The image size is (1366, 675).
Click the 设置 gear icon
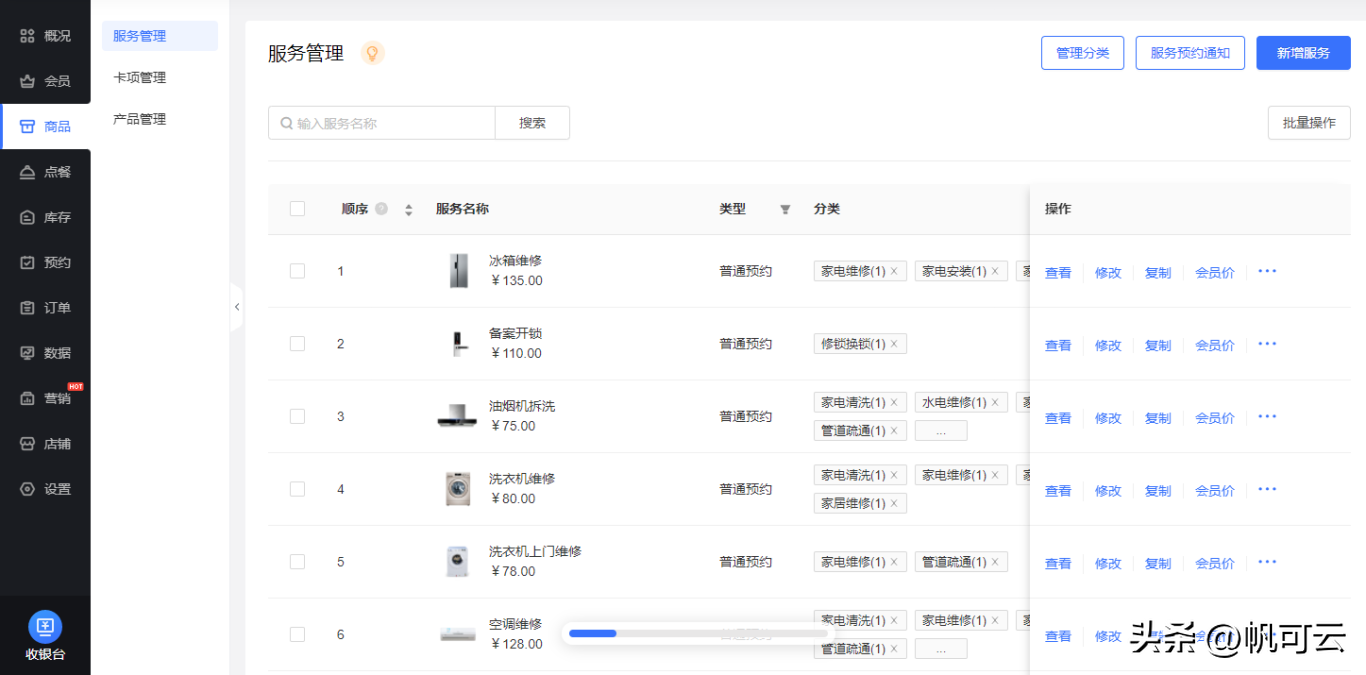(28, 489)
